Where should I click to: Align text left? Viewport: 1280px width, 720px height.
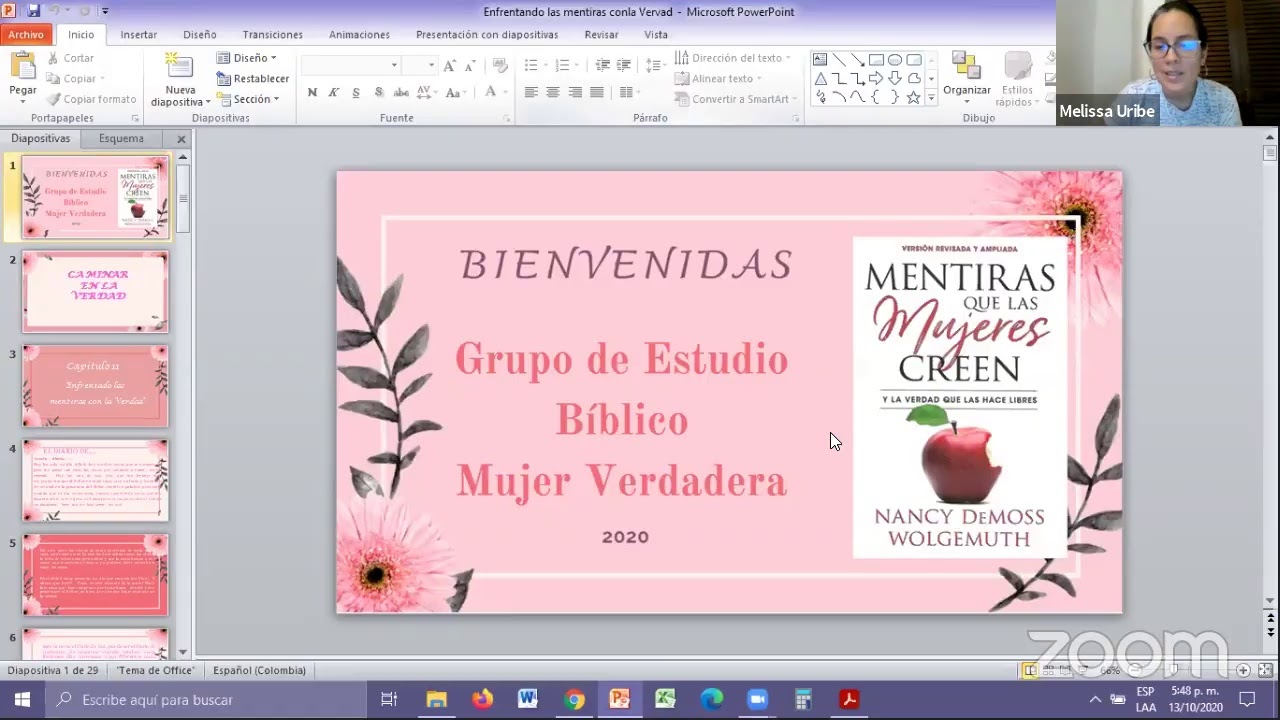pyautogui.click(x=531, y=92)
